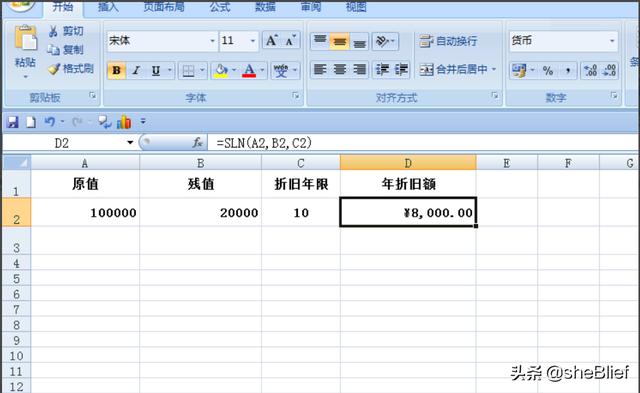This screenshot has width=640, height=393.
Task: Open the 页面布局 tab
Action: 164,7
